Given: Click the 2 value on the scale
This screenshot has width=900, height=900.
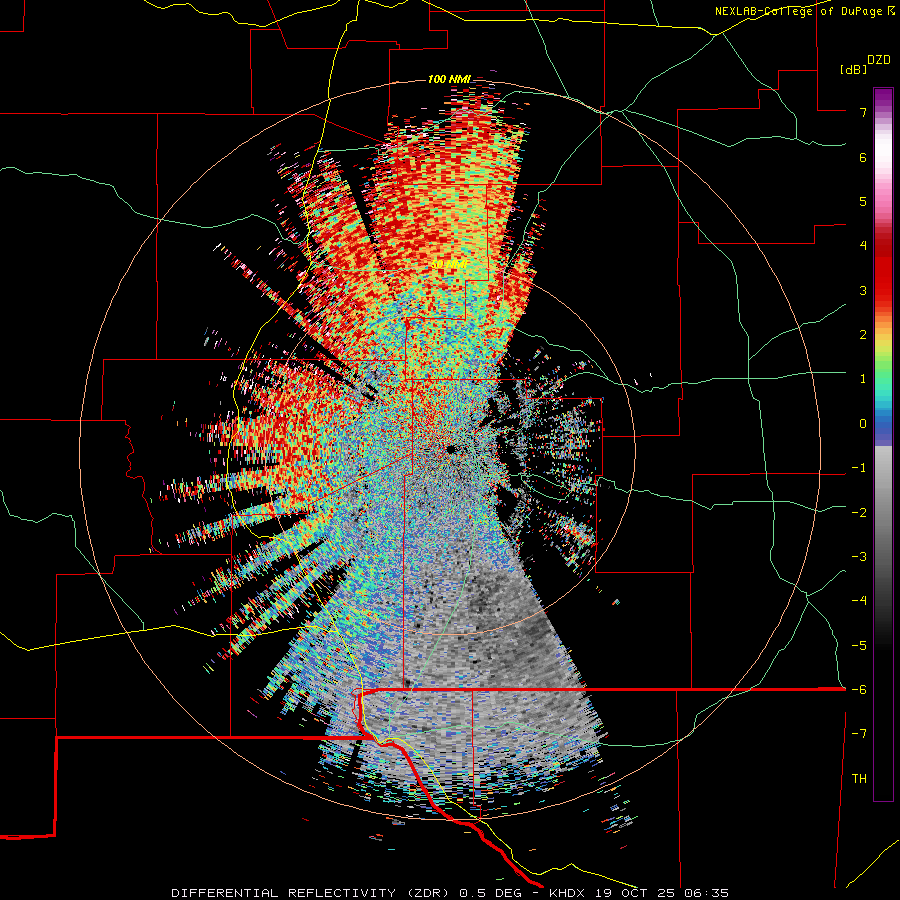Looking at the screenshot, I should [863, 335].
